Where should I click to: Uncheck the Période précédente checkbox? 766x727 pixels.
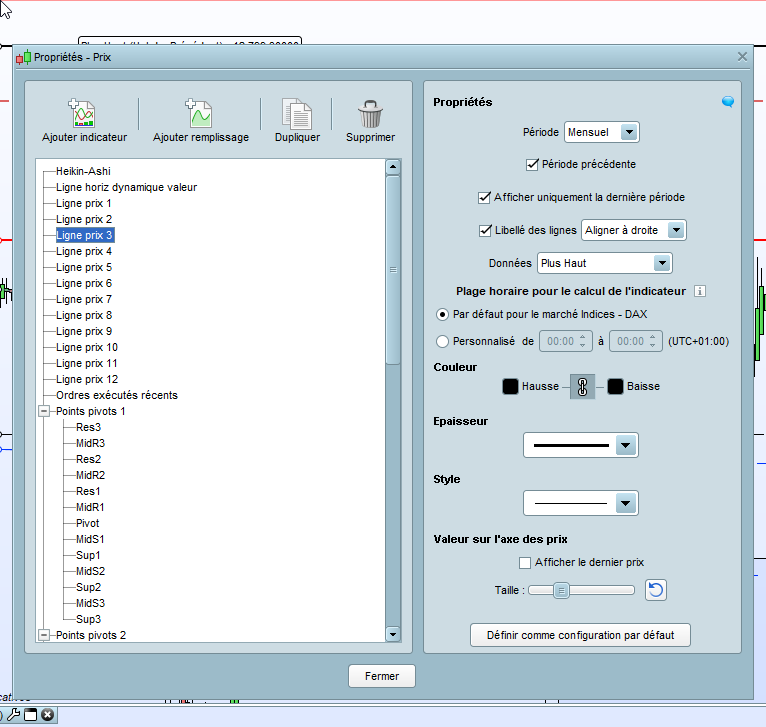(532, 164)
